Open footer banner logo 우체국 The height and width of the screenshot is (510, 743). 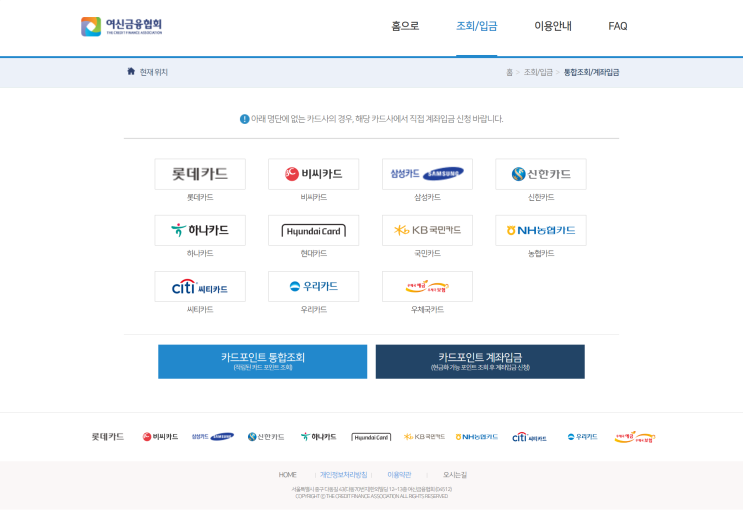(x=635, y=437)
